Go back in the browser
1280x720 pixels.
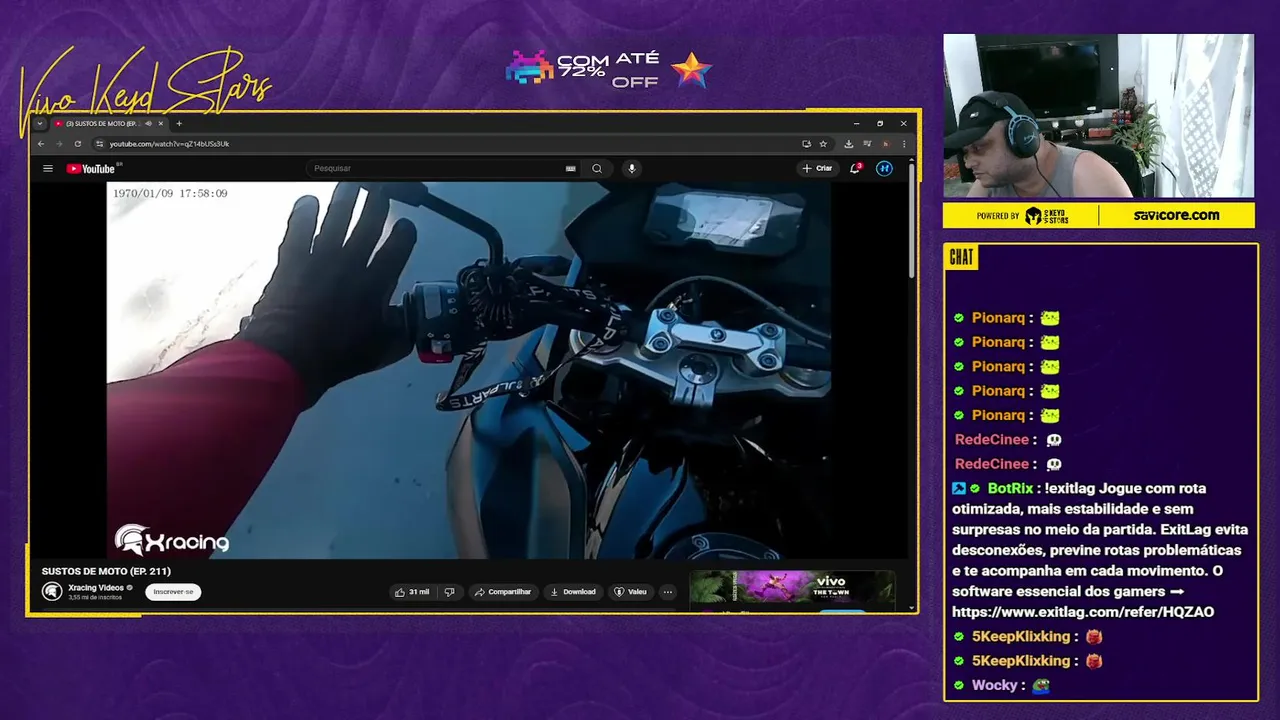pyautogui.click(x=41, y=144)
